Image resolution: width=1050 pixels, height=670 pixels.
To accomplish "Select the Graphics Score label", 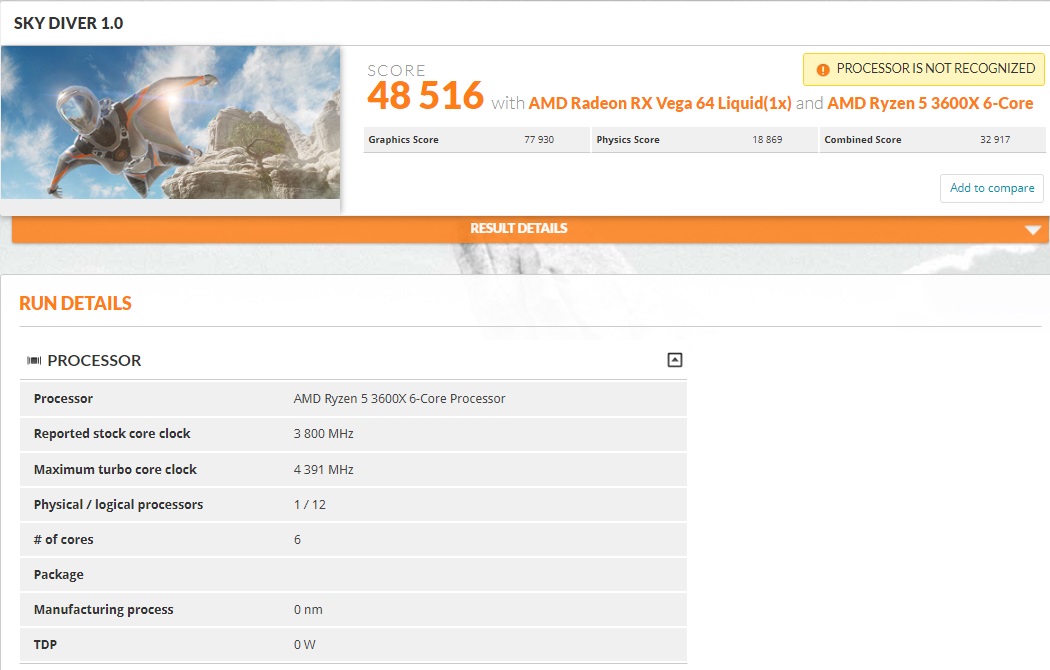I will [x=403, y=140].
